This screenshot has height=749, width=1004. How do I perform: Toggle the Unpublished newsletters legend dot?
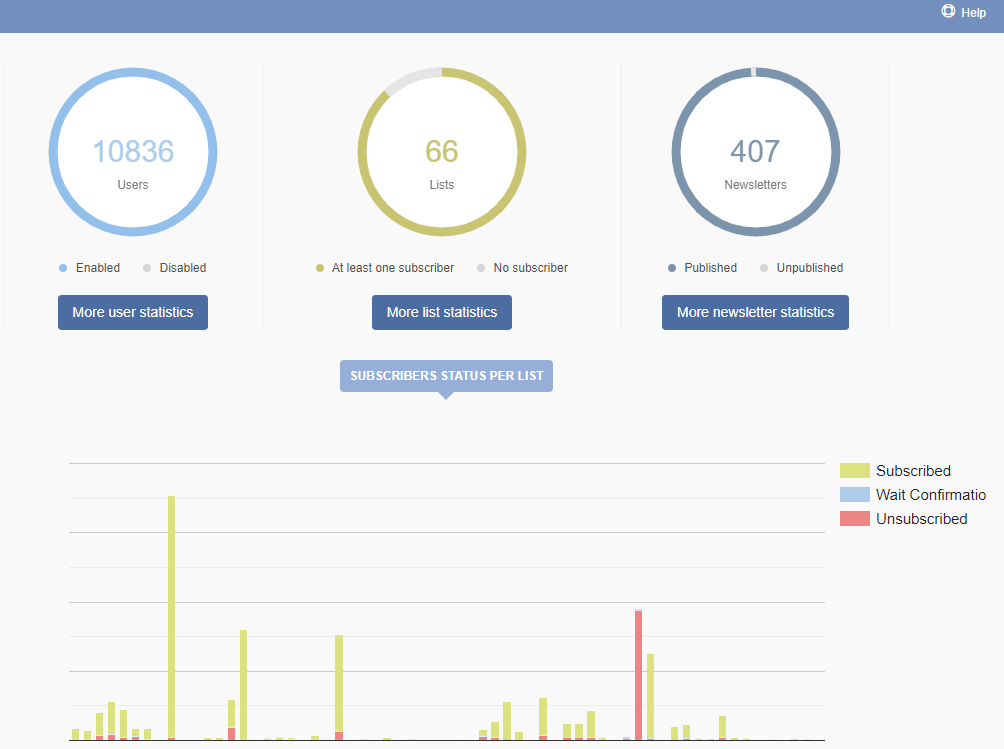pyautogui.click(x=764, y=268)
